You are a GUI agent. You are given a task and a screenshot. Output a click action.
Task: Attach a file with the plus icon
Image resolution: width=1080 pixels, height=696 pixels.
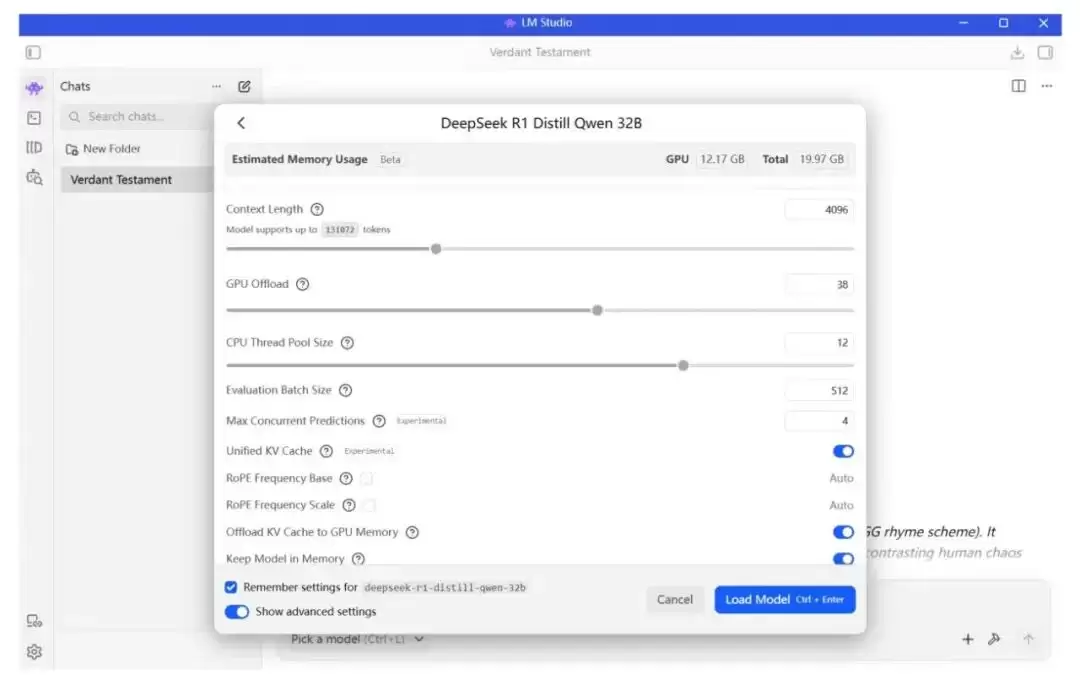click(x=967, y=639)
